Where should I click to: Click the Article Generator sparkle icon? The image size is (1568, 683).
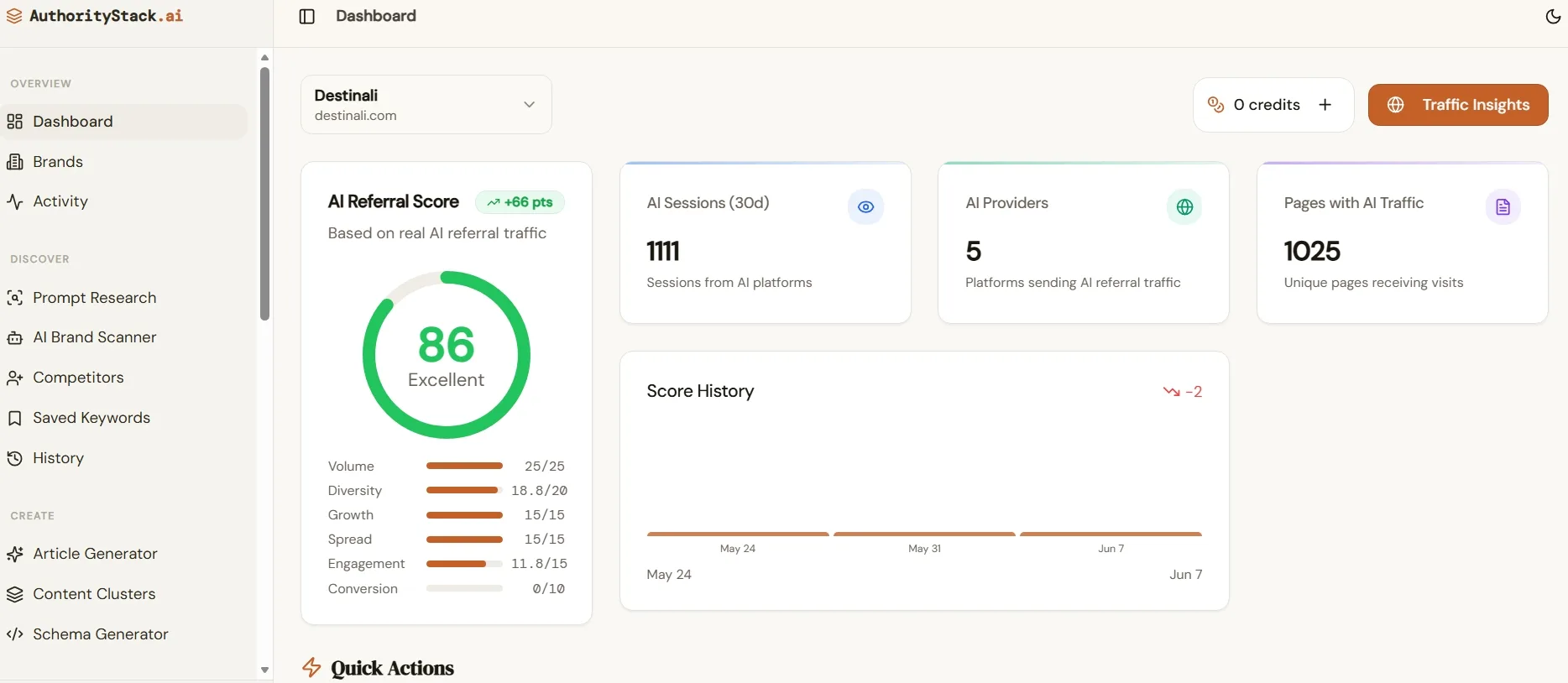[14, 554]
